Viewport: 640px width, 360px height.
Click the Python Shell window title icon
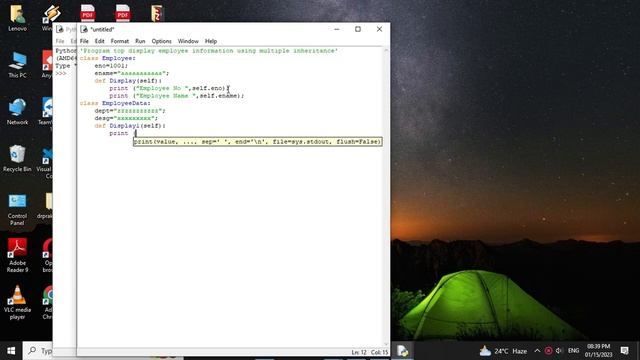click(x=60, y=29)
